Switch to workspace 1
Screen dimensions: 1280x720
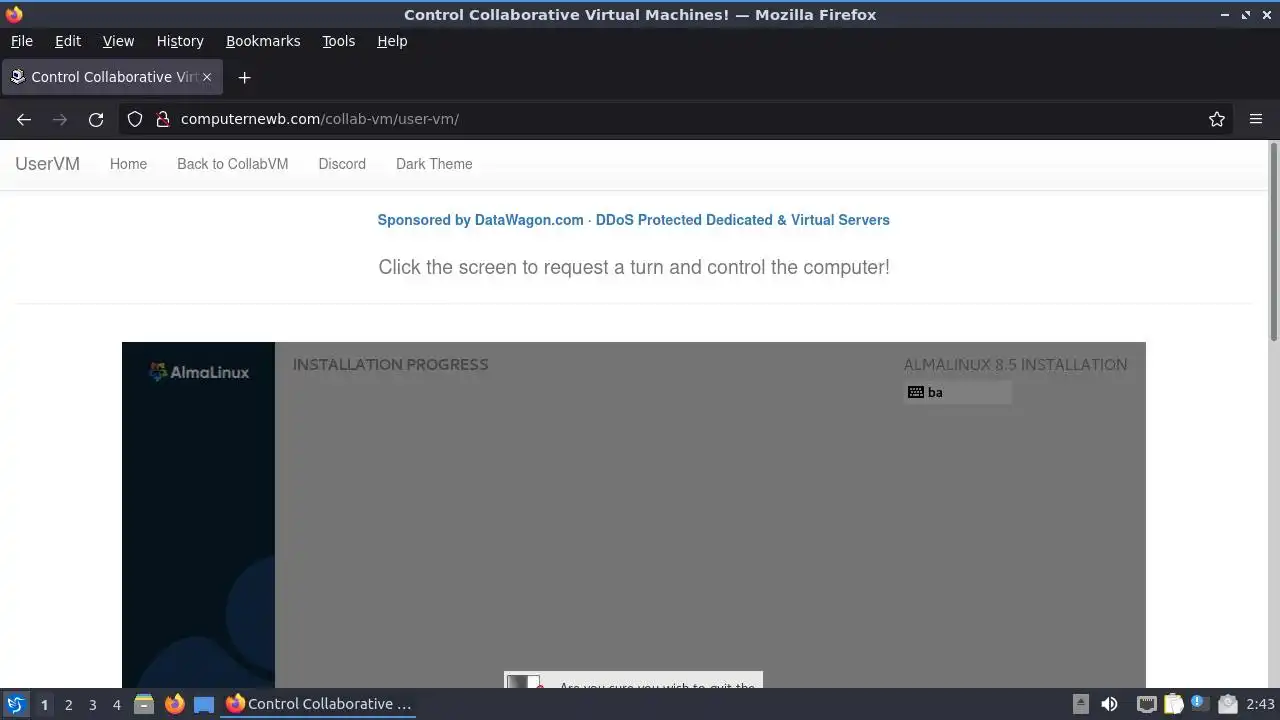point(44,704)
